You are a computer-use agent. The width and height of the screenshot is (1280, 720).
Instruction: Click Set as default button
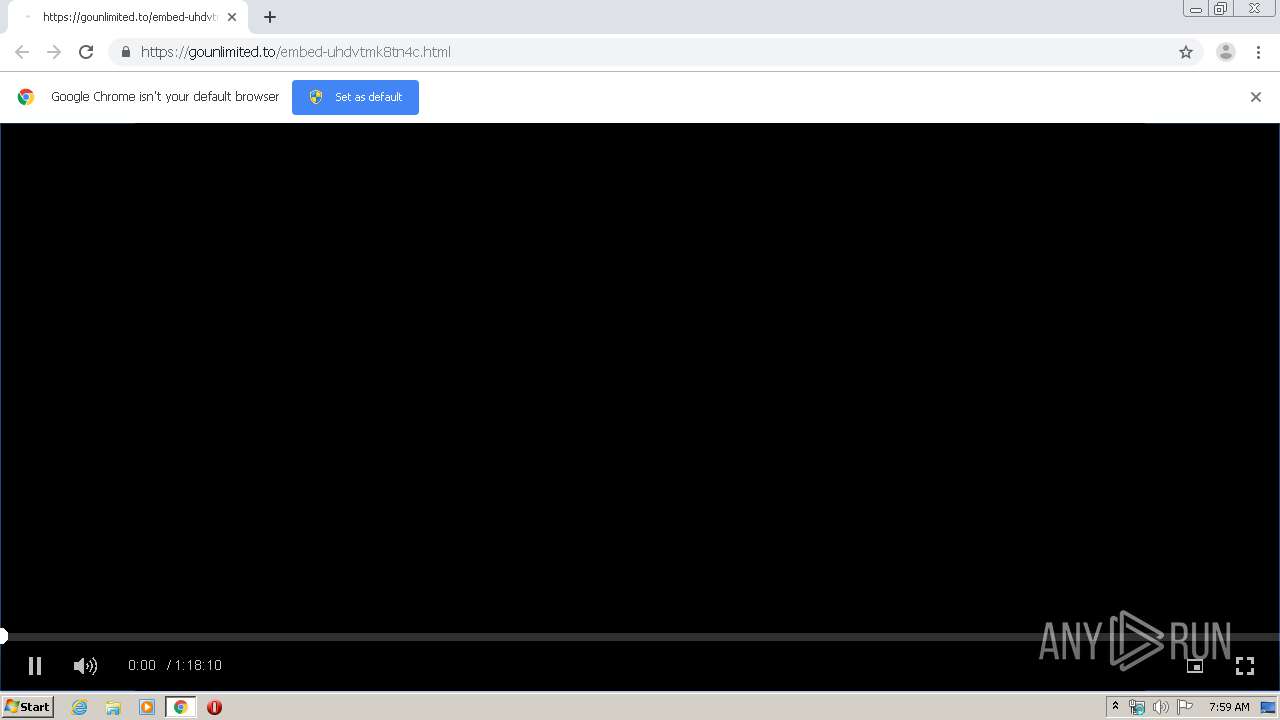pos(355,97)
